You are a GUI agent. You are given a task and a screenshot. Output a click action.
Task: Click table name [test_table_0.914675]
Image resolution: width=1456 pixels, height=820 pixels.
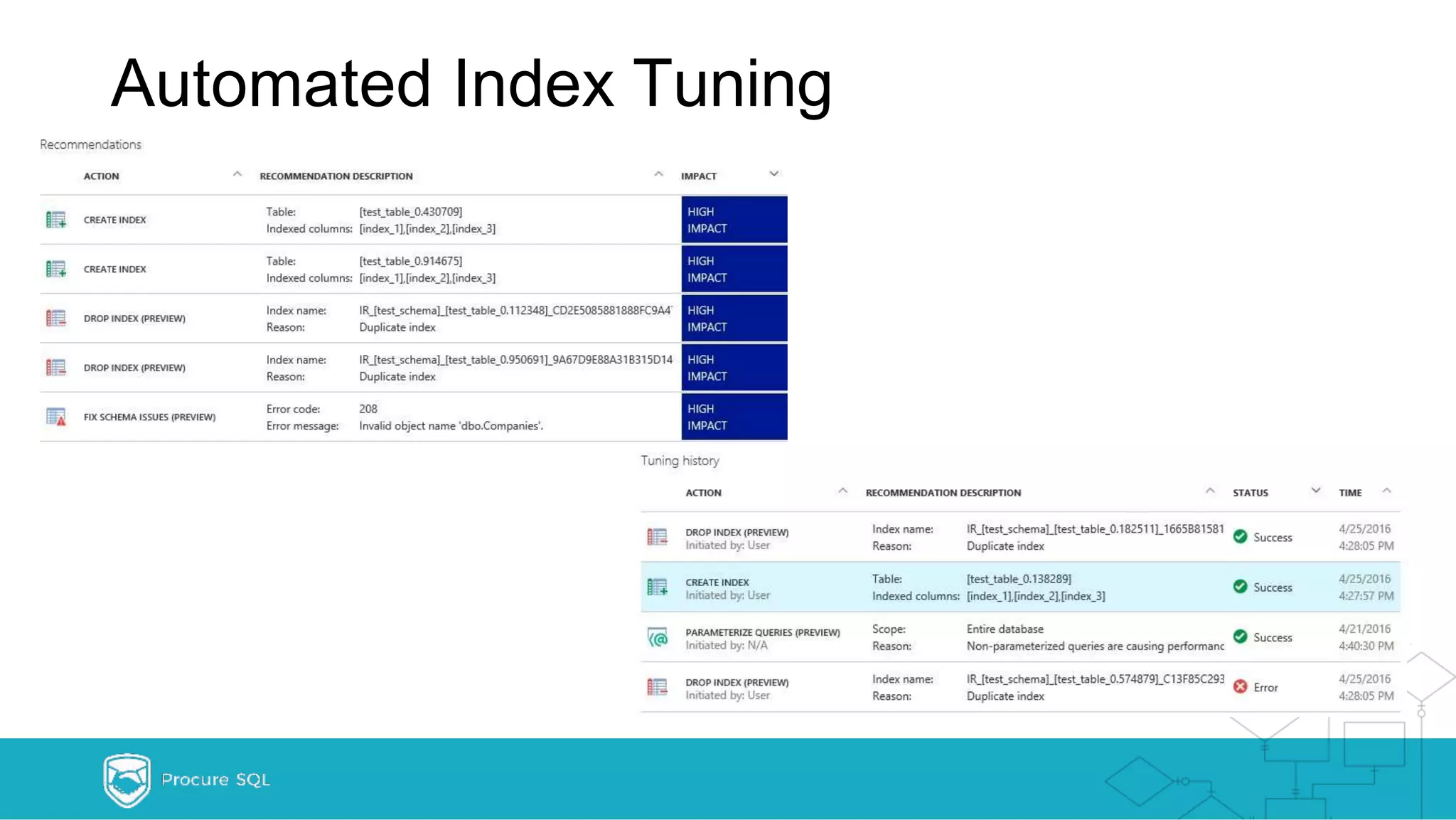[411, 261]
